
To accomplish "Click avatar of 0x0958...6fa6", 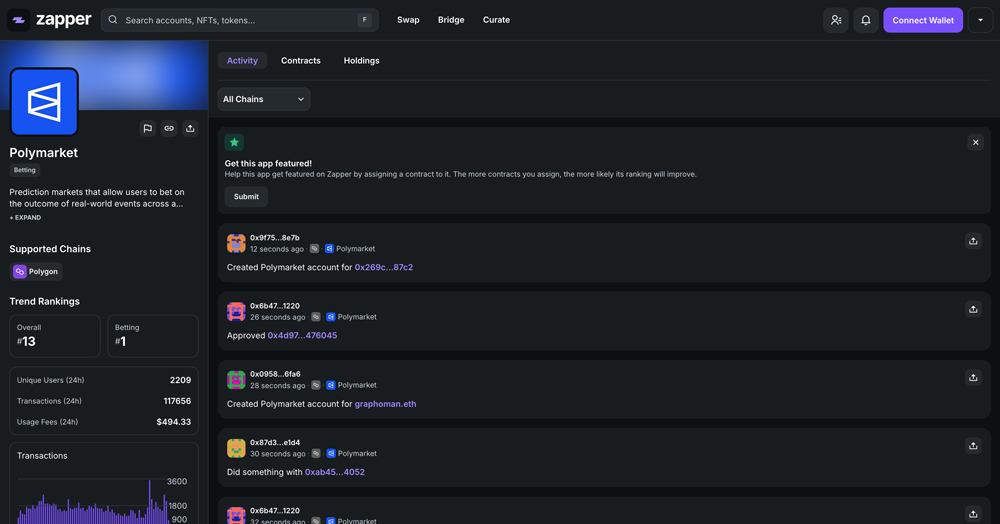I will (236, 379).
